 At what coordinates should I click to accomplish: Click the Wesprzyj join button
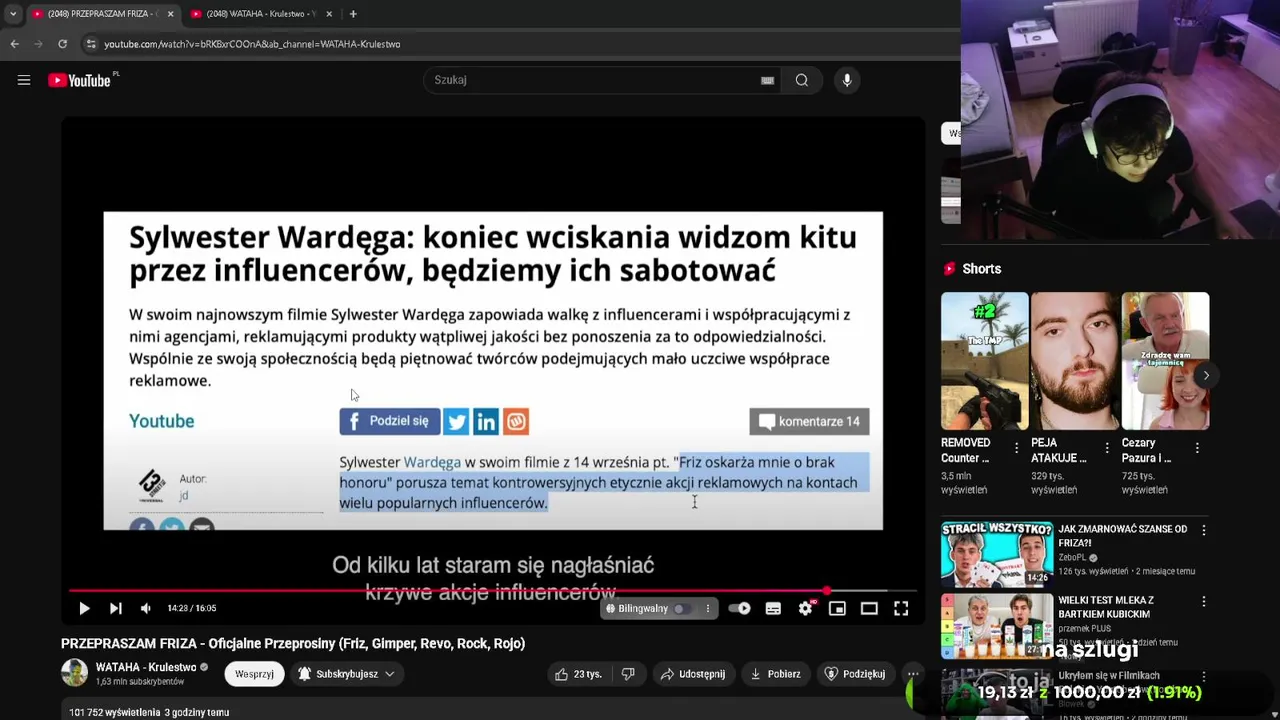[254, 674]
